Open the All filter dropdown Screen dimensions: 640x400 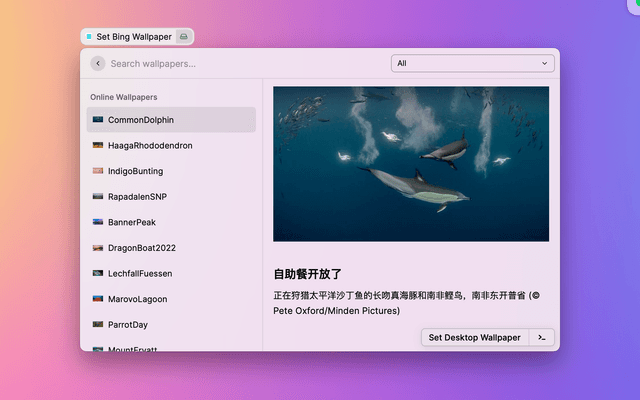[472, 63]
